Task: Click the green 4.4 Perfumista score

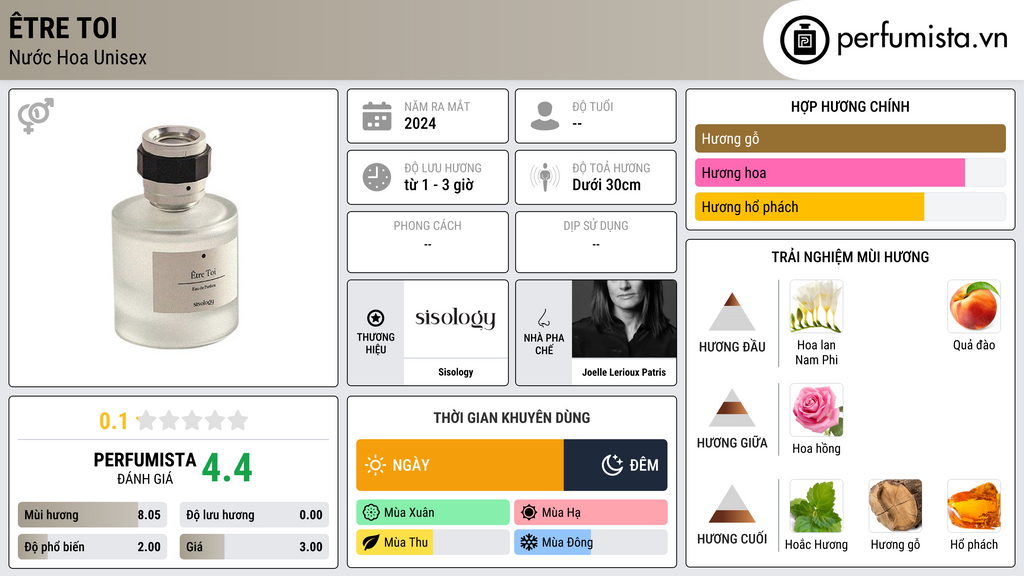Action: (x=227, y=468)
